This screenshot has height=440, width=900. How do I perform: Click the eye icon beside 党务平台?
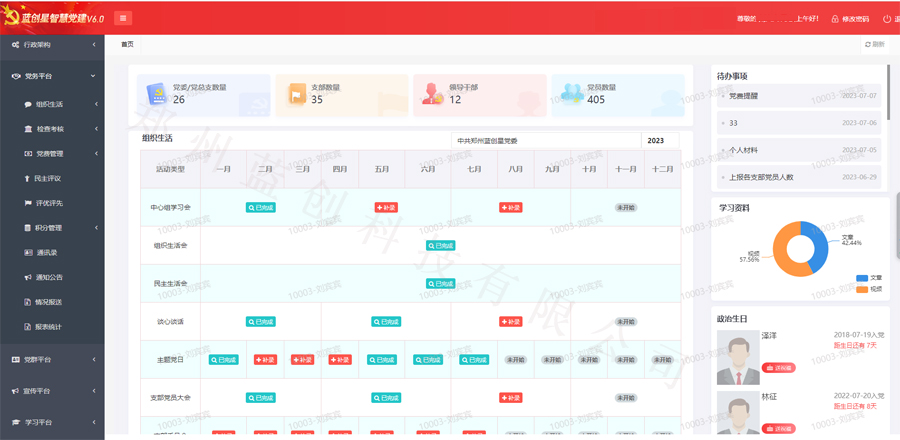click(16, 76)
